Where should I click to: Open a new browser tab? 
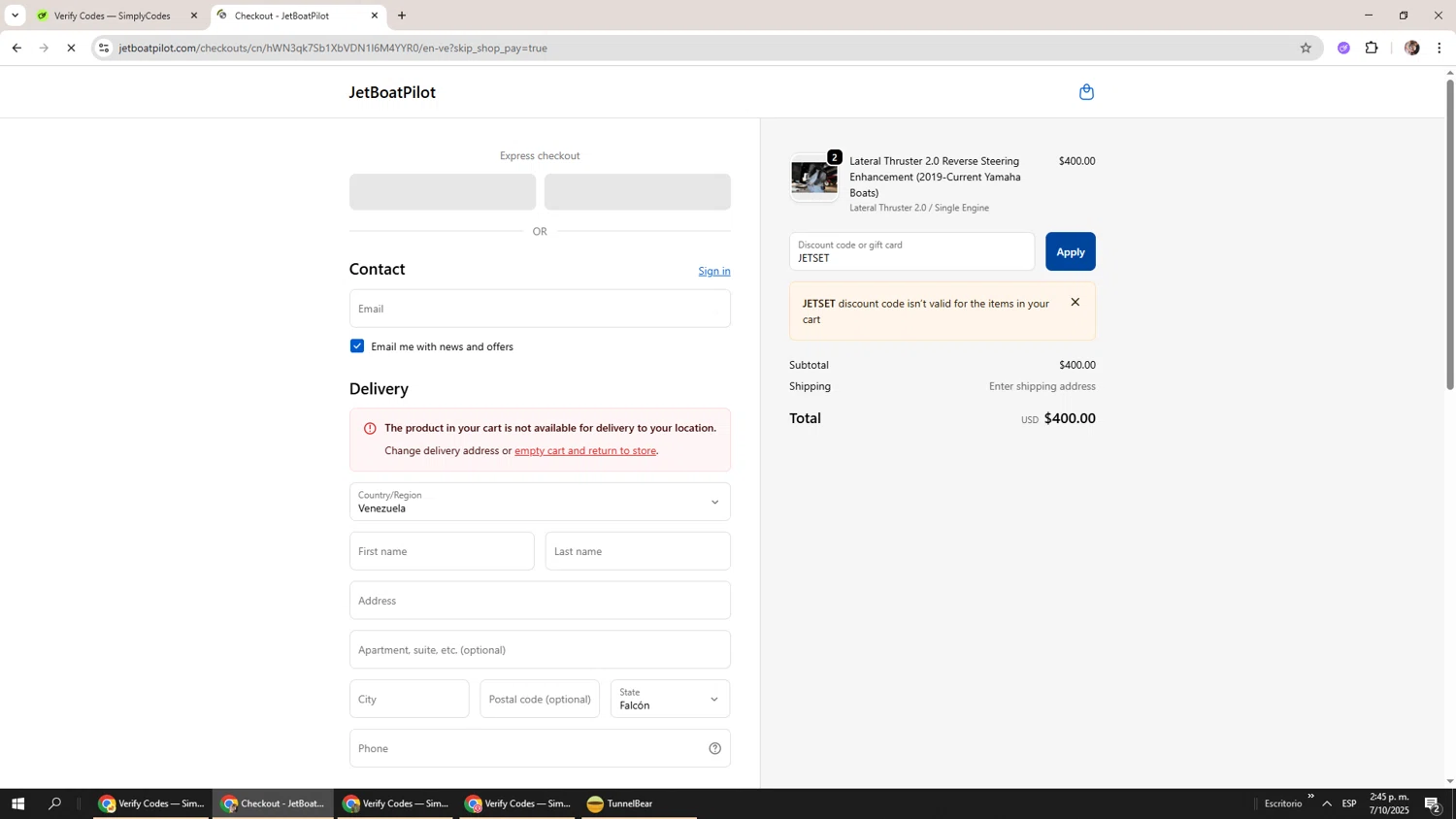402,16
